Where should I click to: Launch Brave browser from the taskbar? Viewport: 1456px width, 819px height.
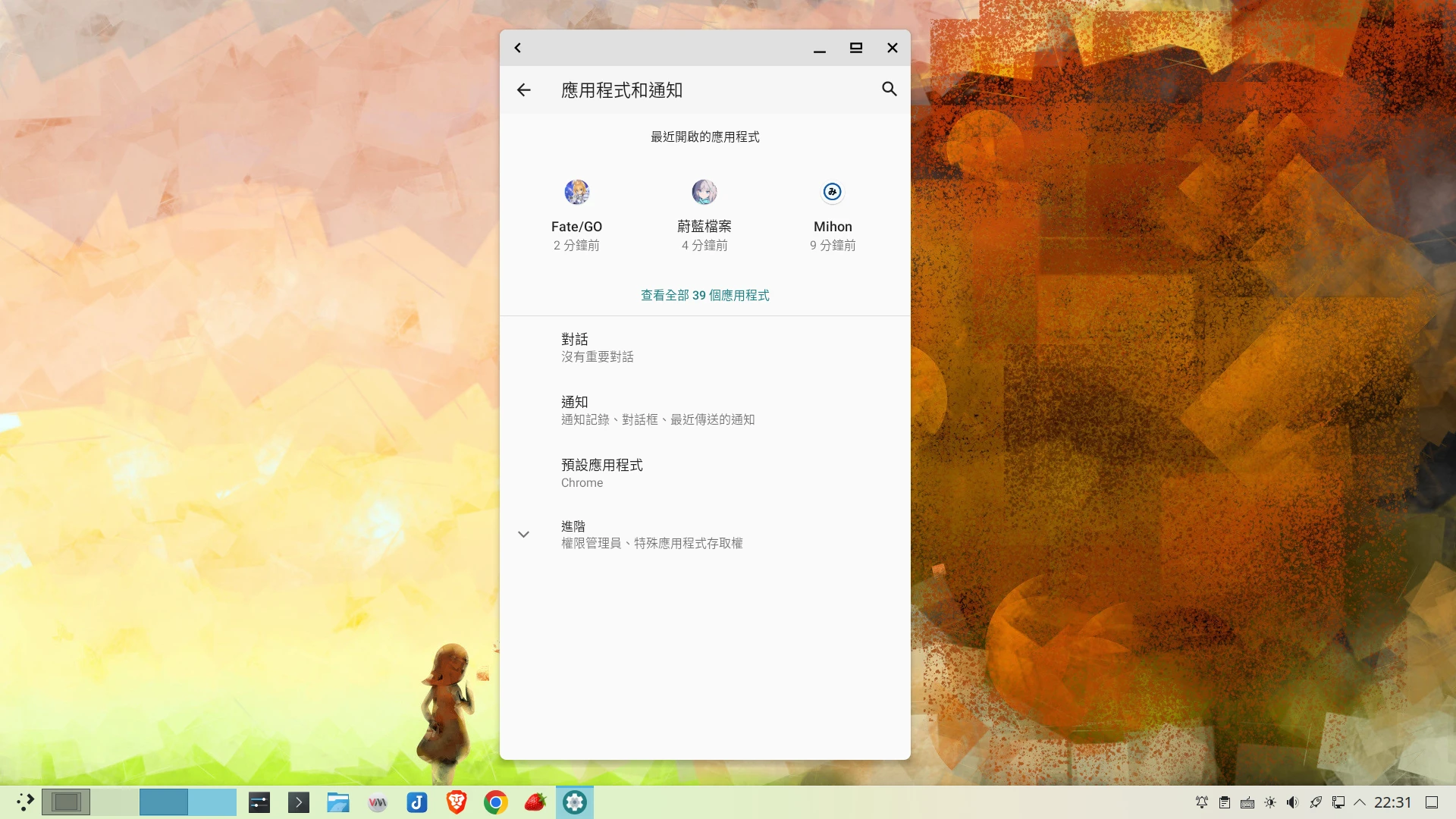(x=457, y=802)
